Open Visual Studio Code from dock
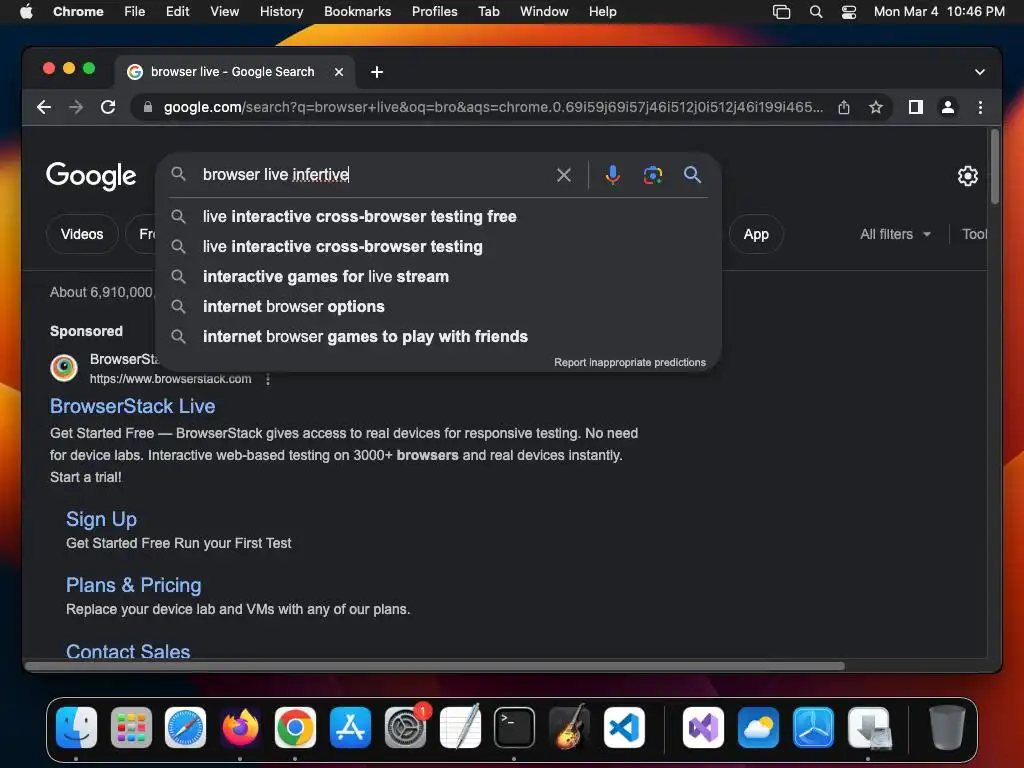1024x768 pixels. coord(624,727)
